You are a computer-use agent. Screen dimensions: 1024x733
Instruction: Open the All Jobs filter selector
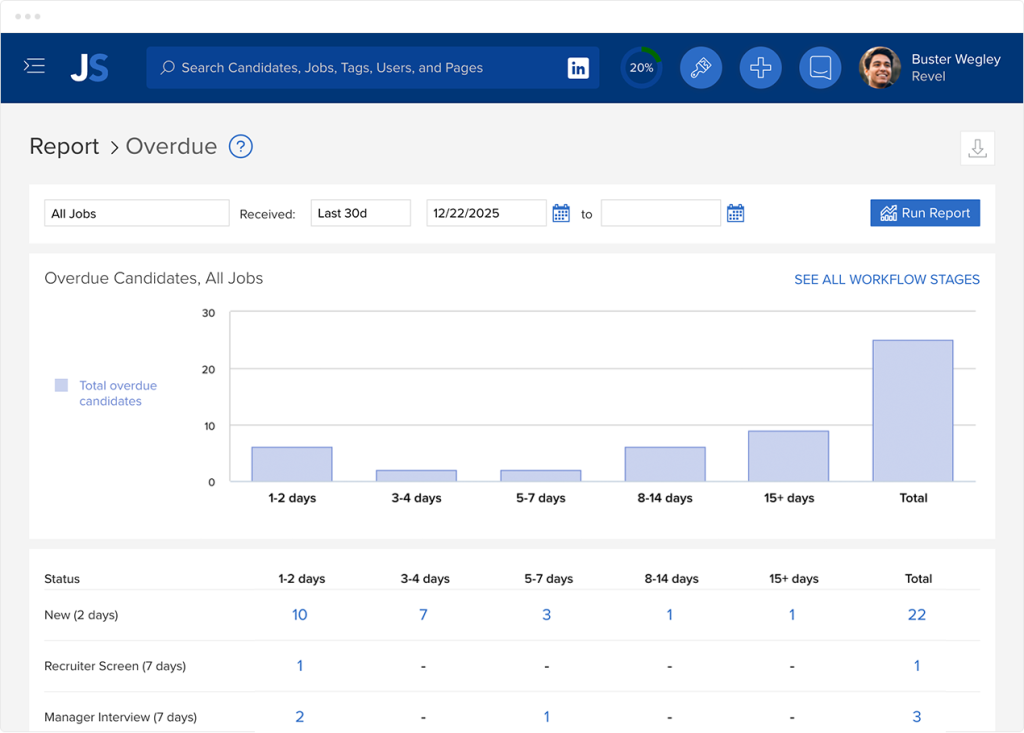click(136, 212)
